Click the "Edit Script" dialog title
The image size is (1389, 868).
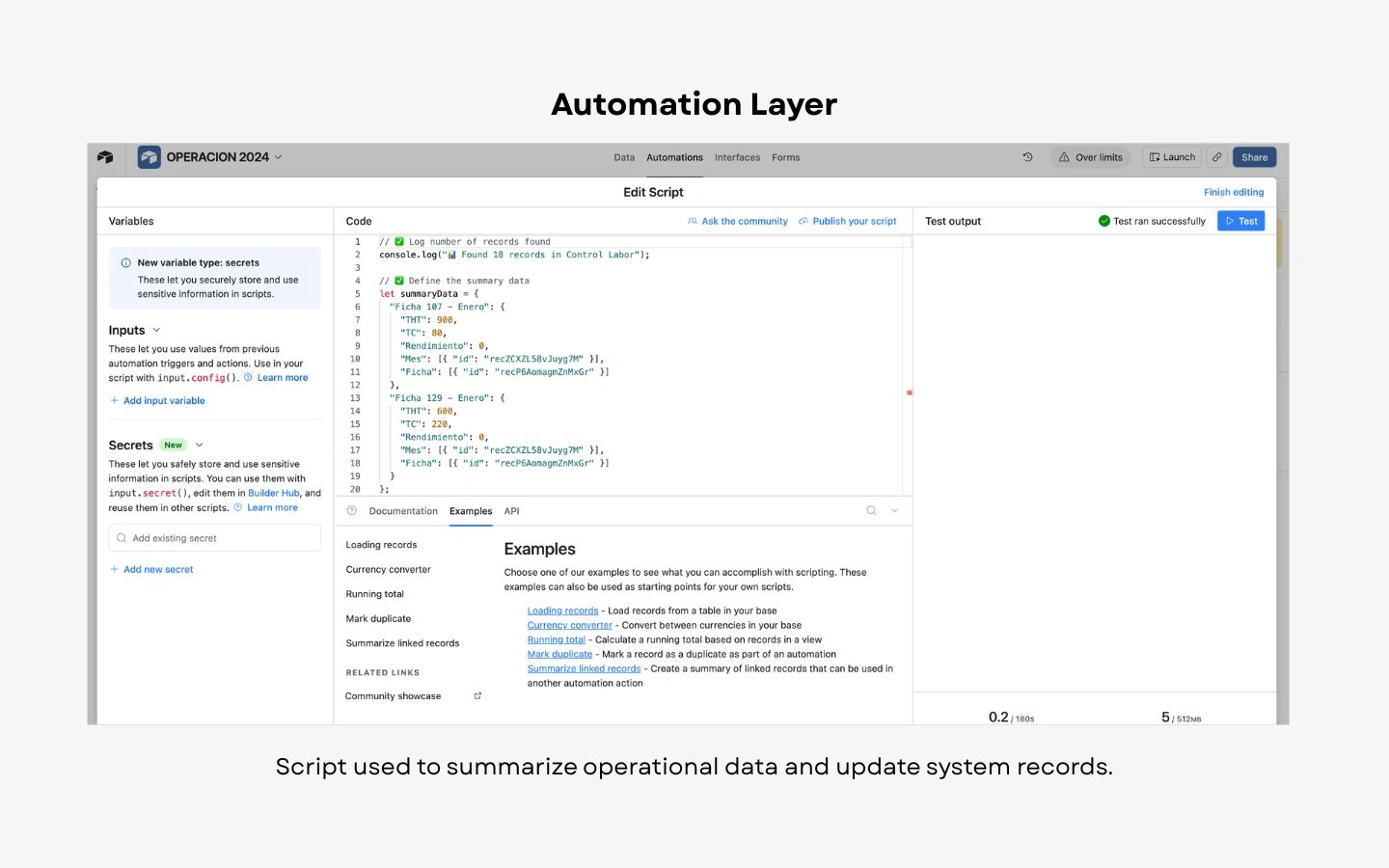tap(653, 192)
